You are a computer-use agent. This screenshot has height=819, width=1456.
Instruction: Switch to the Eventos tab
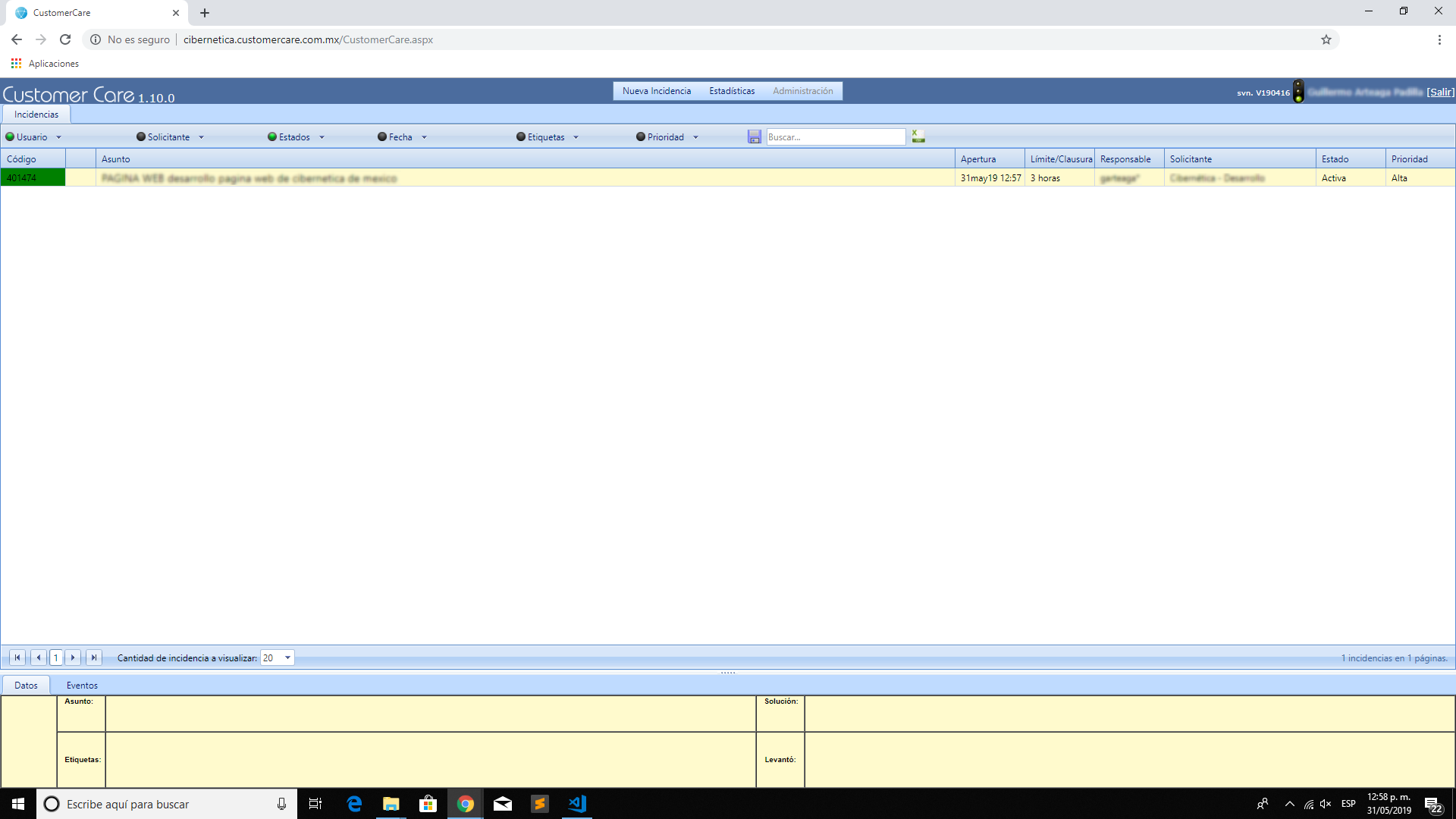[x=82, y=685]
